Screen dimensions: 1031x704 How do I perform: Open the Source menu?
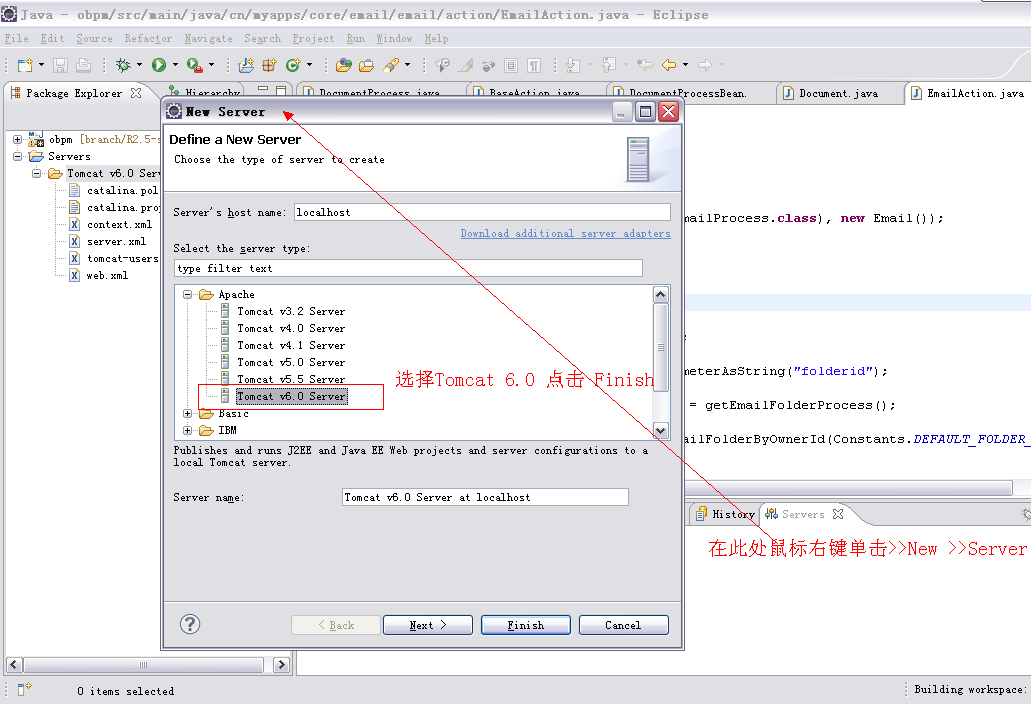[94, 38]
